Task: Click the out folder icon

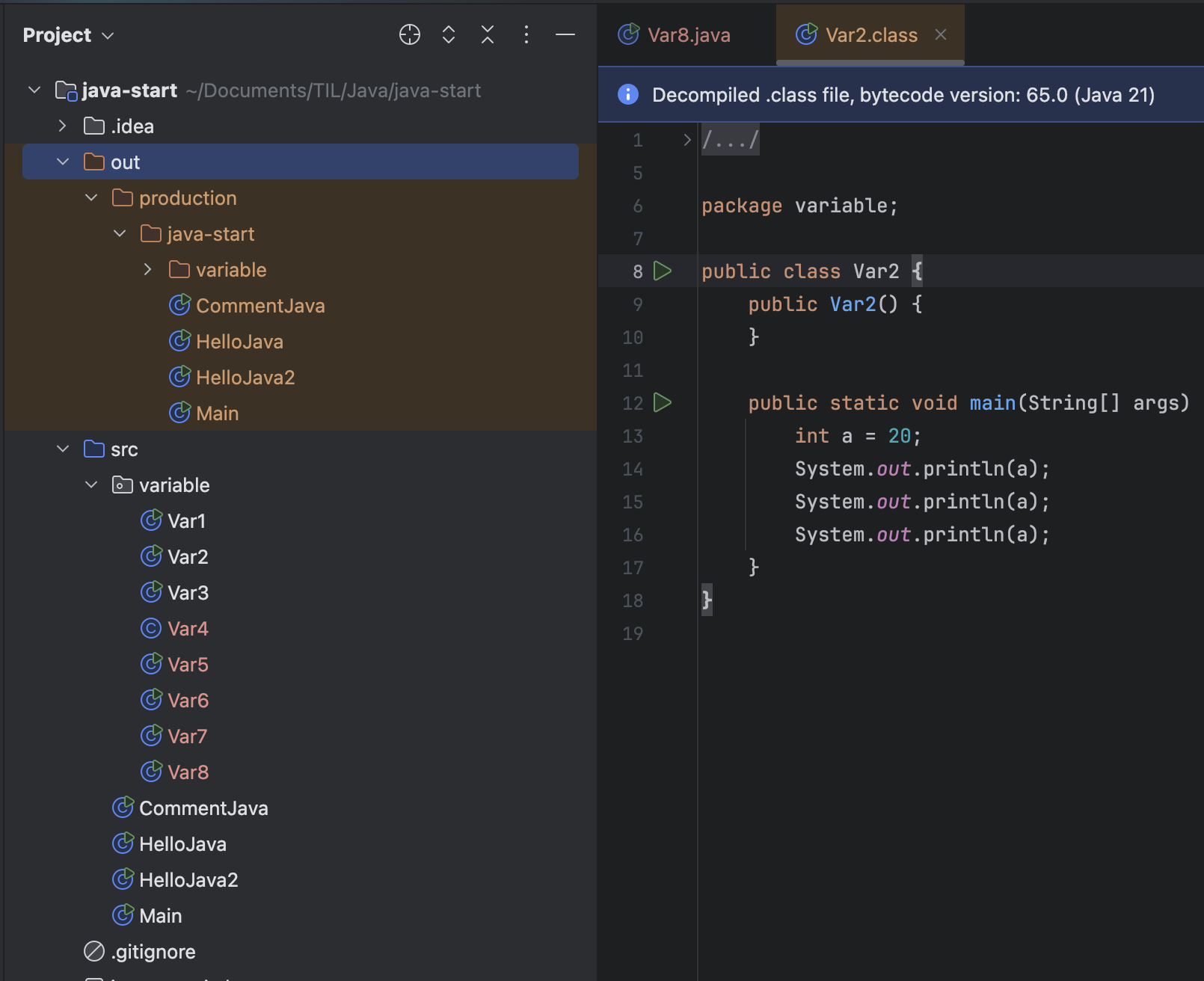Action: (94, 162)
